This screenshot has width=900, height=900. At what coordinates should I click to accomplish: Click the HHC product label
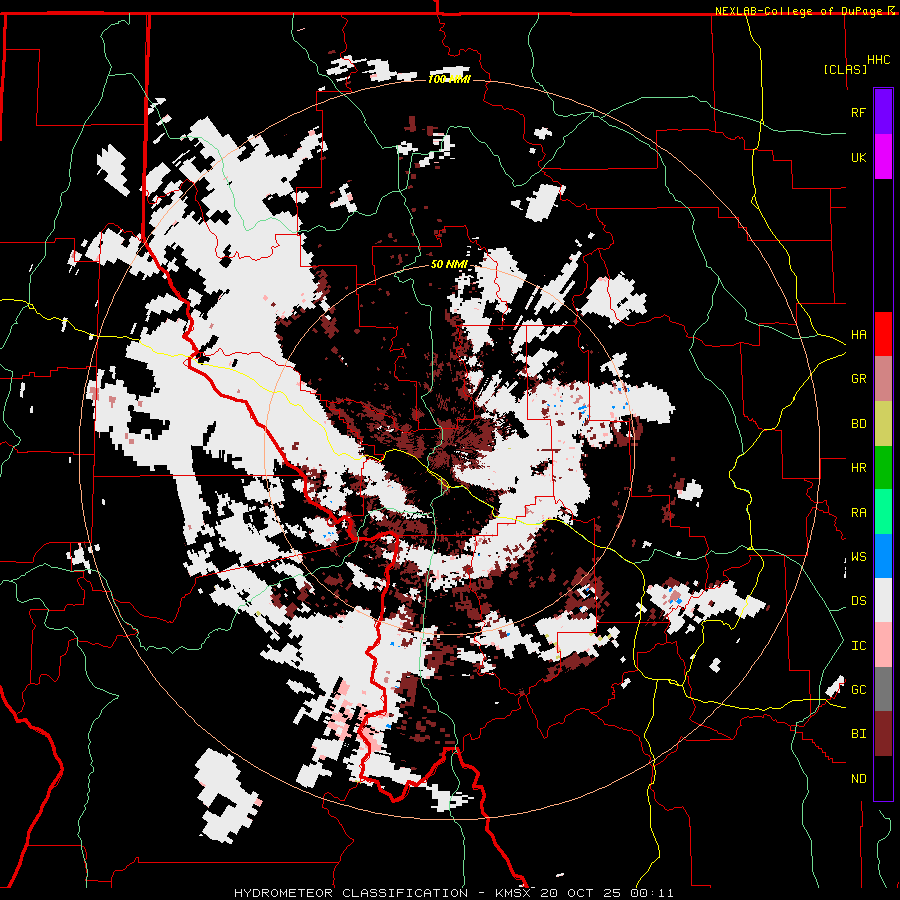(878, 60)
